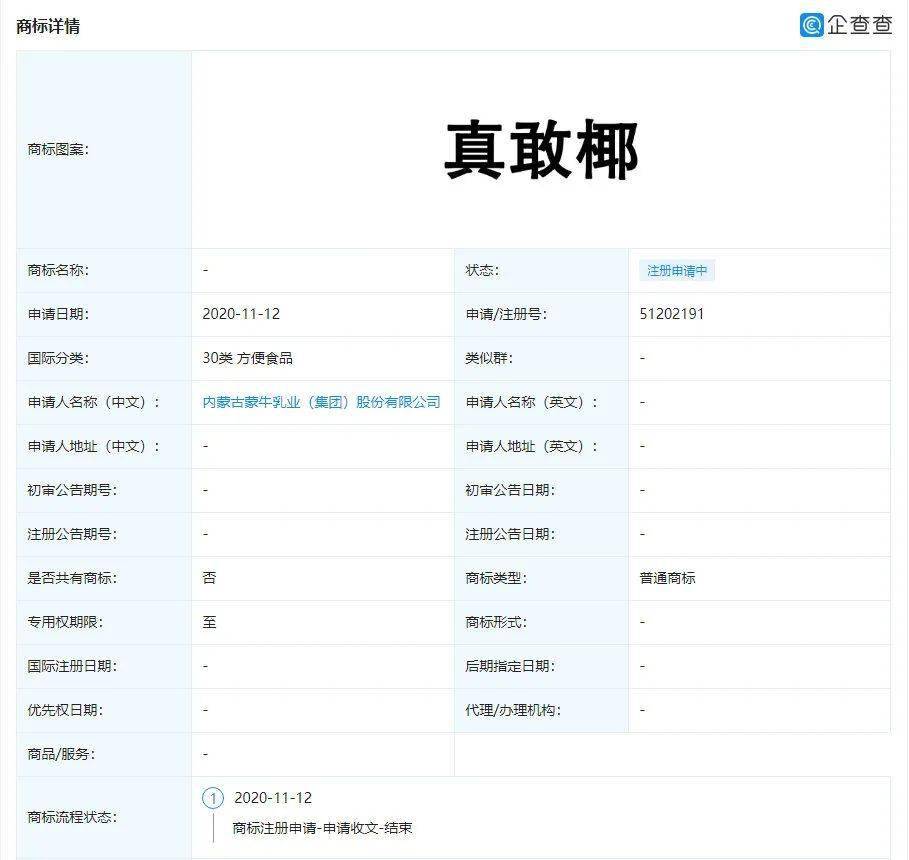Select the 优先权日期 label
This screenshot has height=860, width=909.
65,710
